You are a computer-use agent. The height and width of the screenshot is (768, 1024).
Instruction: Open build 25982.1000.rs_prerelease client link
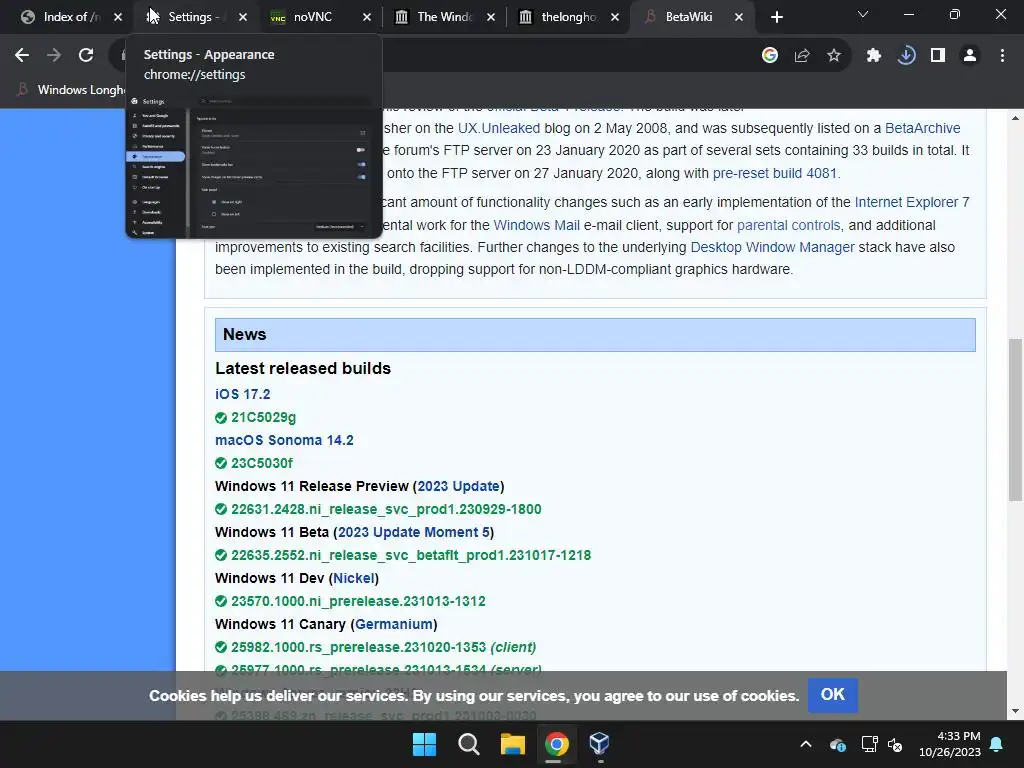[x=383, y=647]
